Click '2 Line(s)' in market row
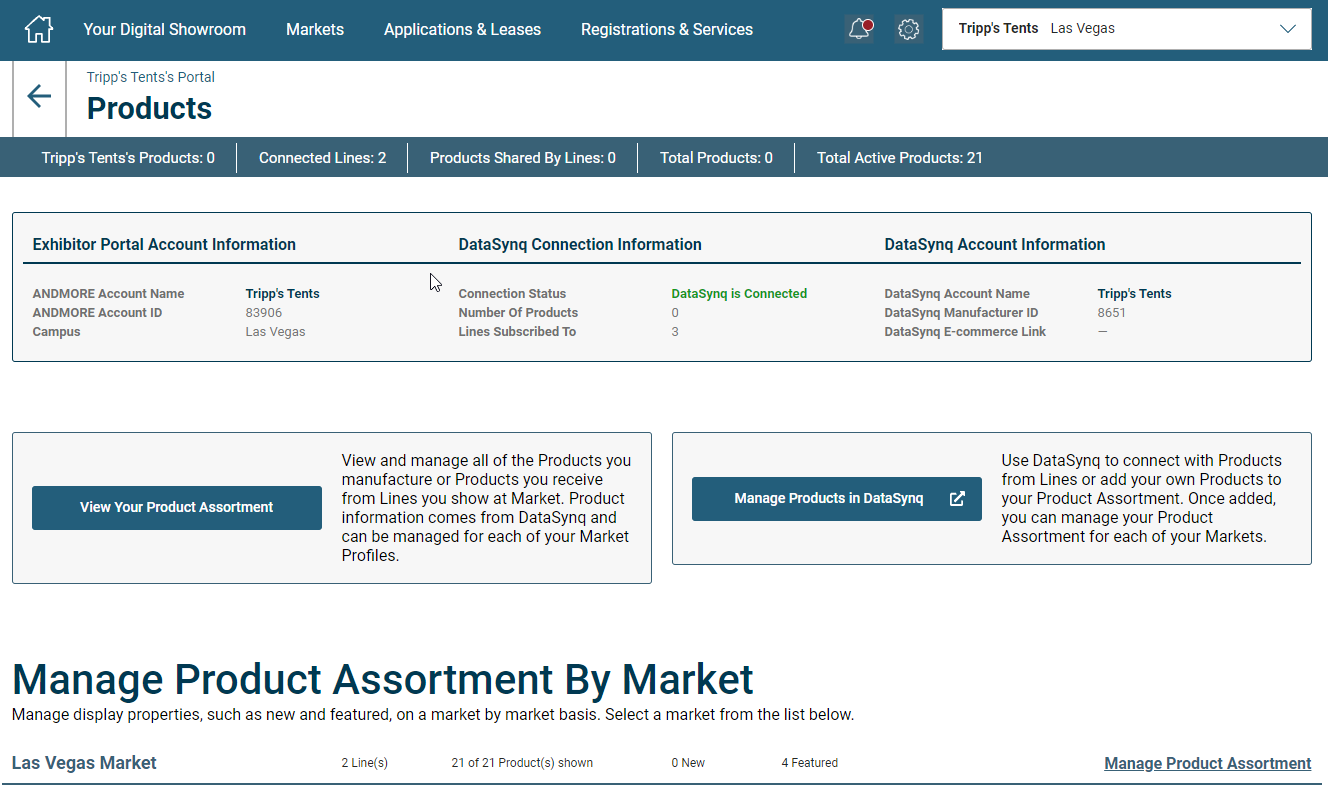Image resolution: width=1328 pixels, height=805 pixels. point(365,763)
